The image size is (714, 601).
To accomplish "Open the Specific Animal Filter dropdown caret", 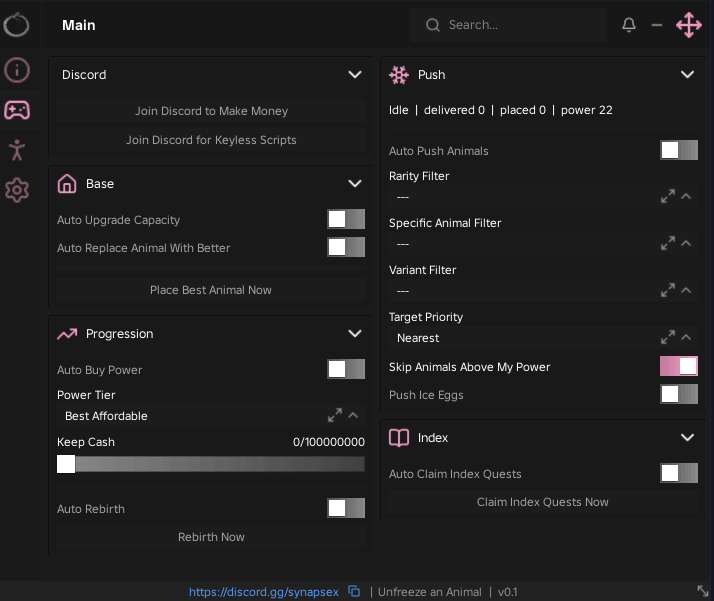I will pos(686,244).
